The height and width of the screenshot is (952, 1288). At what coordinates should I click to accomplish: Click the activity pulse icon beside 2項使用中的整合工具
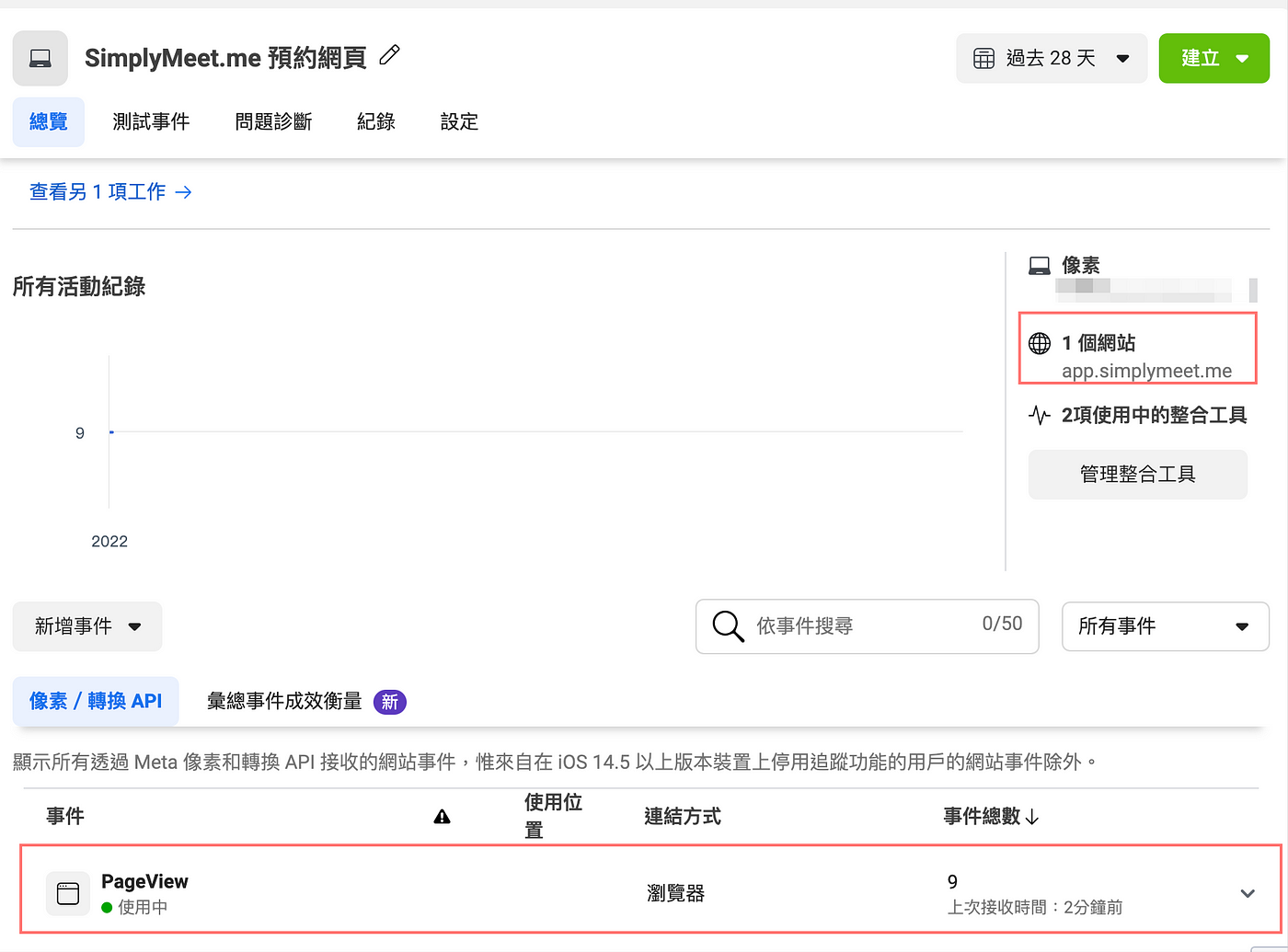click(x=1040, y=415)
